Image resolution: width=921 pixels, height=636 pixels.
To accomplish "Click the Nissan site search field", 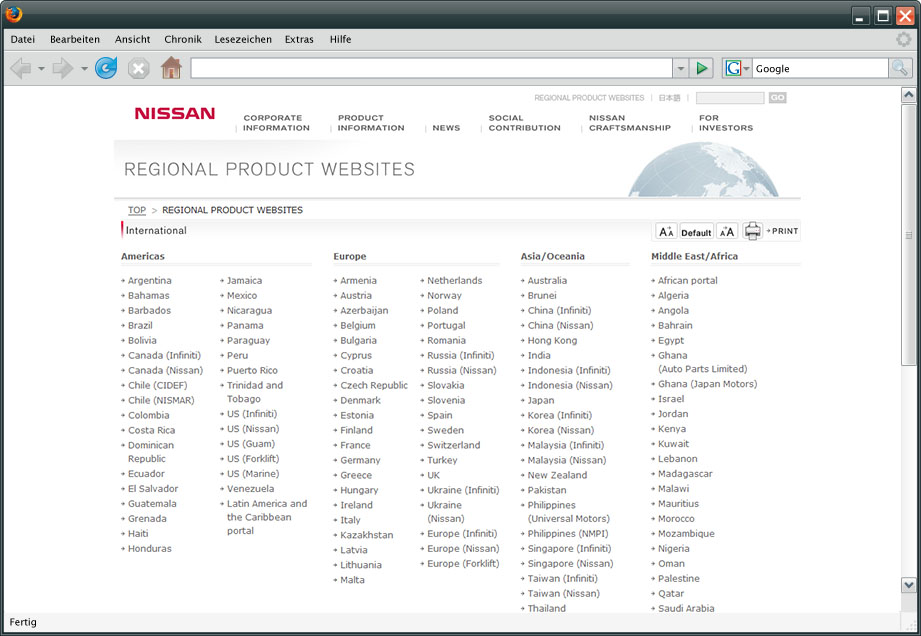I will 730,97.
